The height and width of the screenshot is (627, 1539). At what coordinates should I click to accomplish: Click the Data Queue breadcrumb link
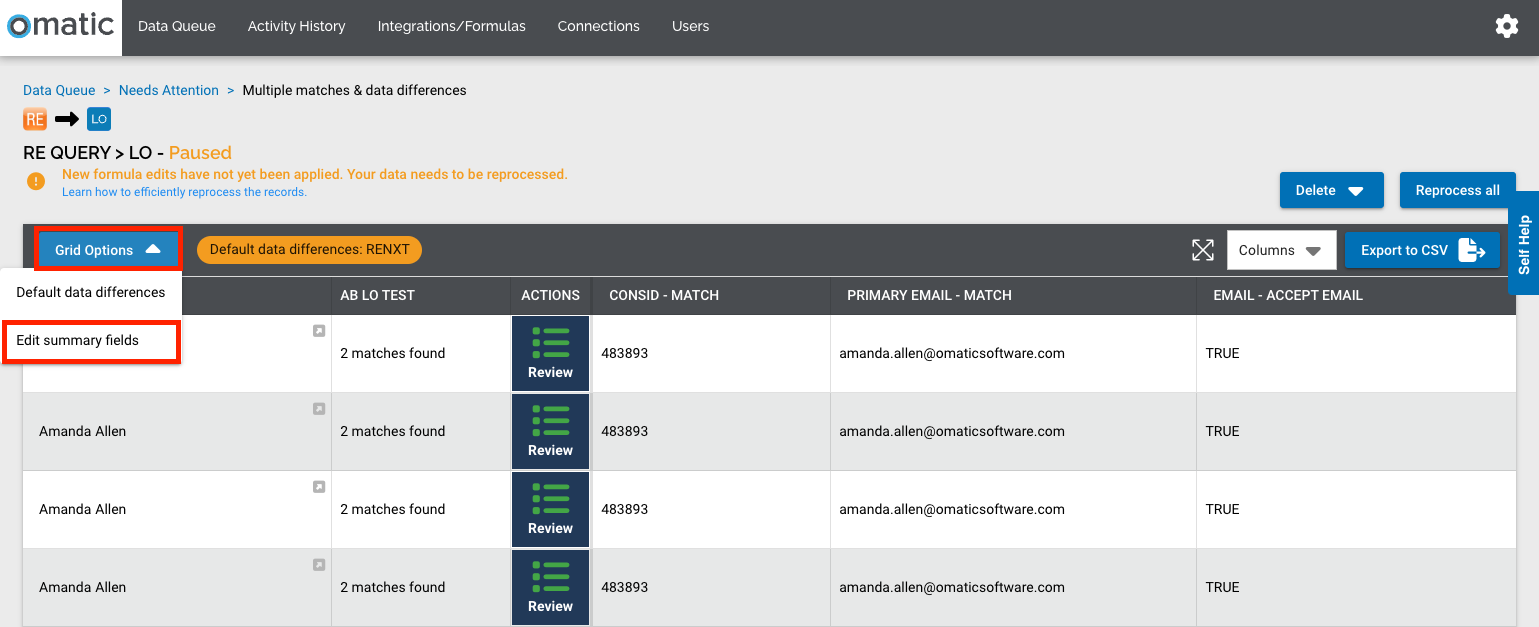[x=59, y=90]
